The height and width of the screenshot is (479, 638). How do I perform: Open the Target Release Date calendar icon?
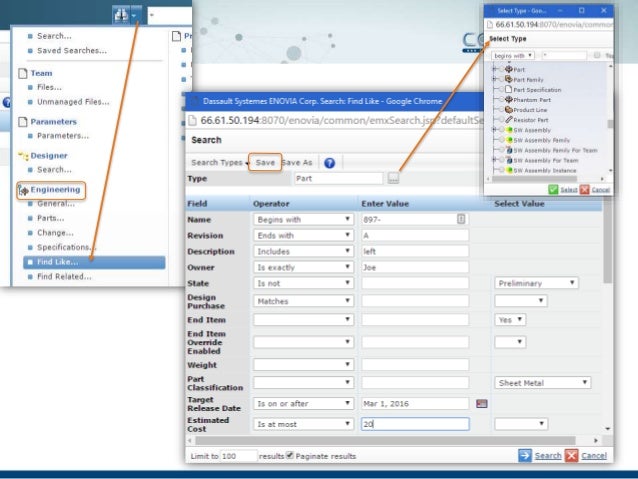point(481,404)
